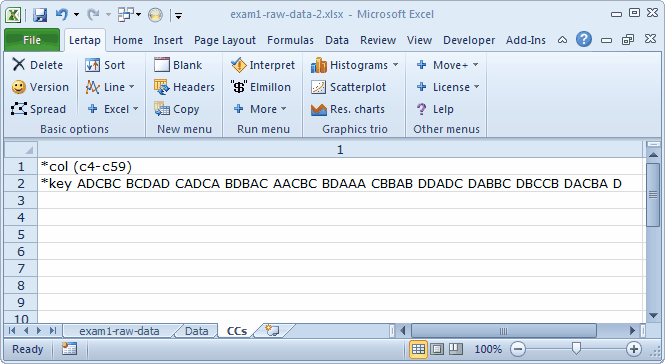The image size is (665, 364).
Task: Click the Copy icon in New menu
Action: tap(162, 109)
